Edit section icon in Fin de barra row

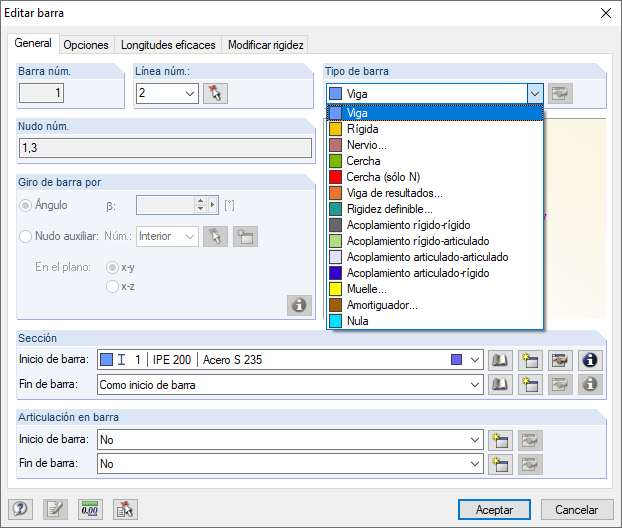[560, 384]
